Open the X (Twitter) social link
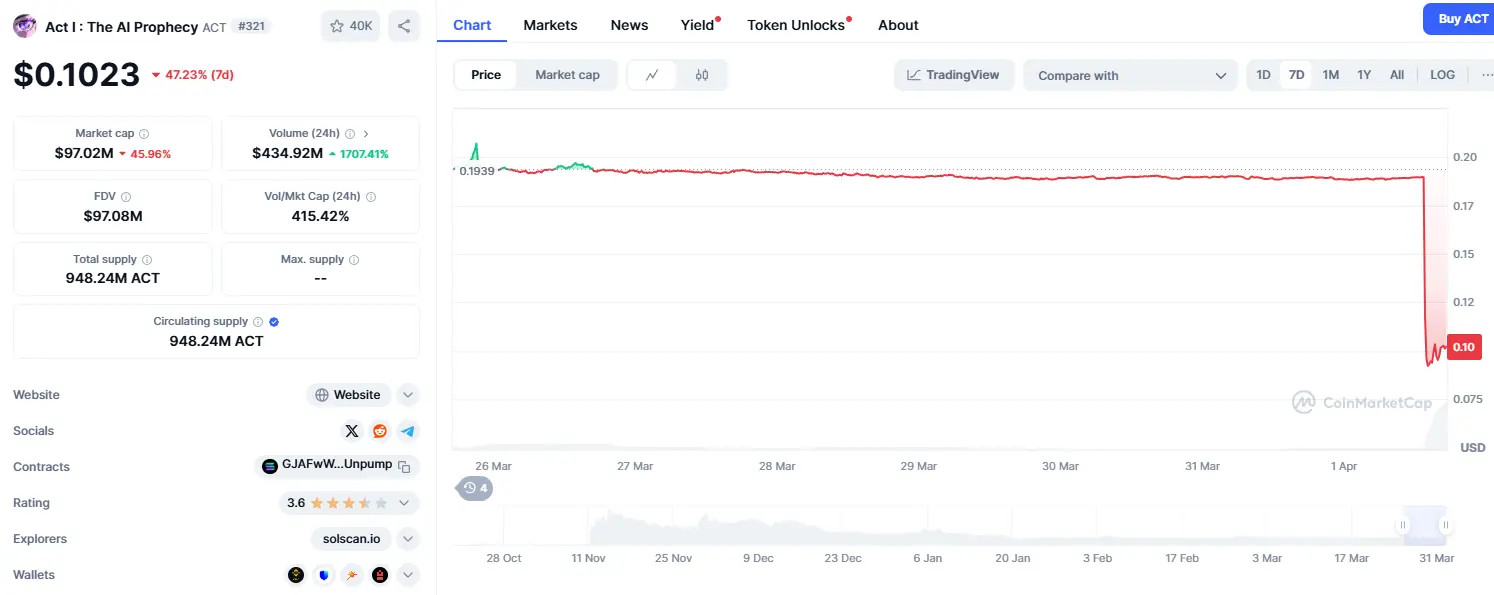The width and height of the screenshot is (1494, 595). click(352, 431)
